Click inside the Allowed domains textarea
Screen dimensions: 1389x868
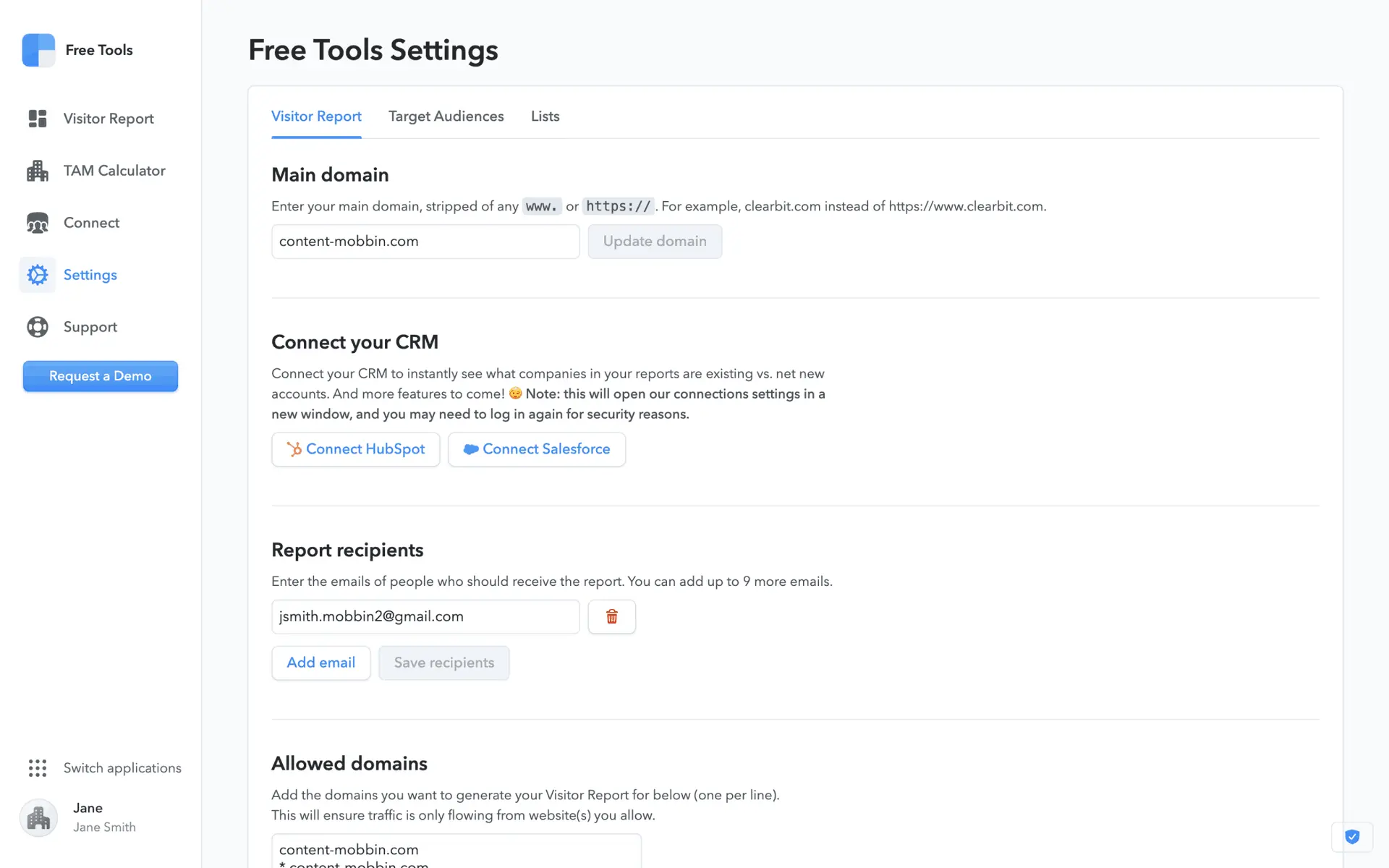456,852
